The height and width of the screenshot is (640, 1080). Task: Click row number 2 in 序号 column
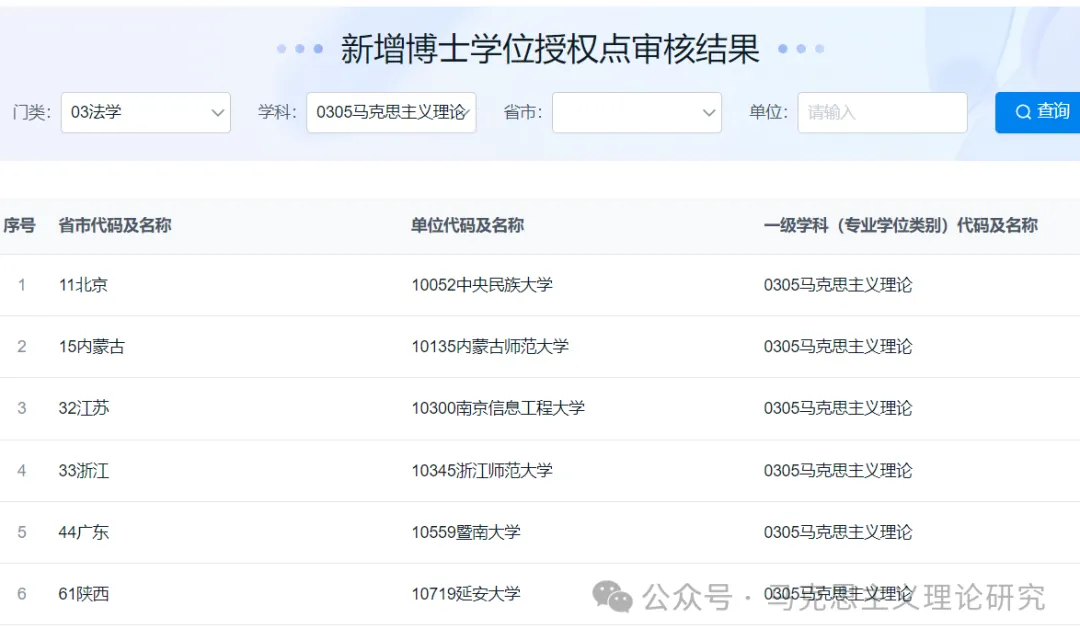pyautogui.click(x=22, y=347)
